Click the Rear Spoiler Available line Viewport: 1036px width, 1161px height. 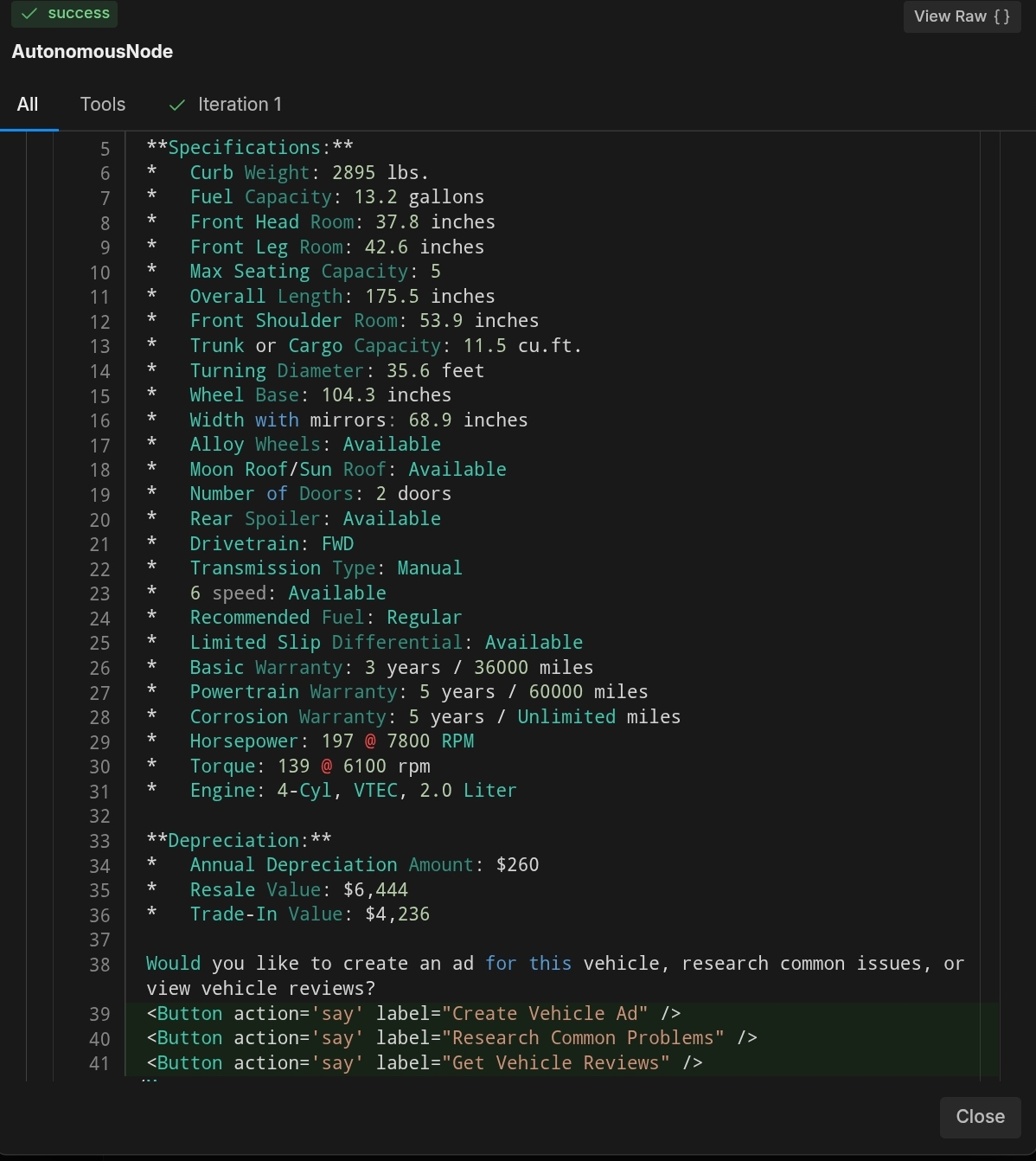coord(294,519)
